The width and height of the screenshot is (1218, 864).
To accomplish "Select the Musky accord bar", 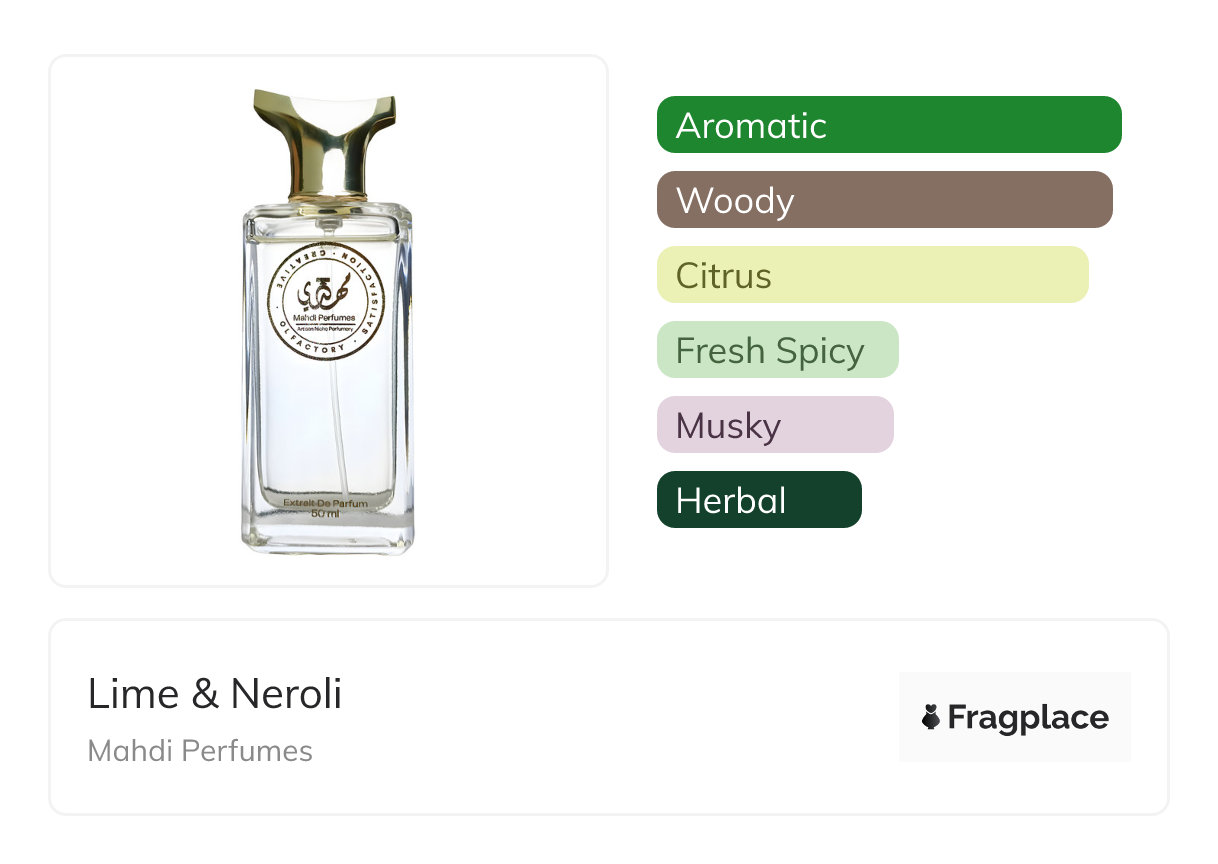I will (774, 425).
